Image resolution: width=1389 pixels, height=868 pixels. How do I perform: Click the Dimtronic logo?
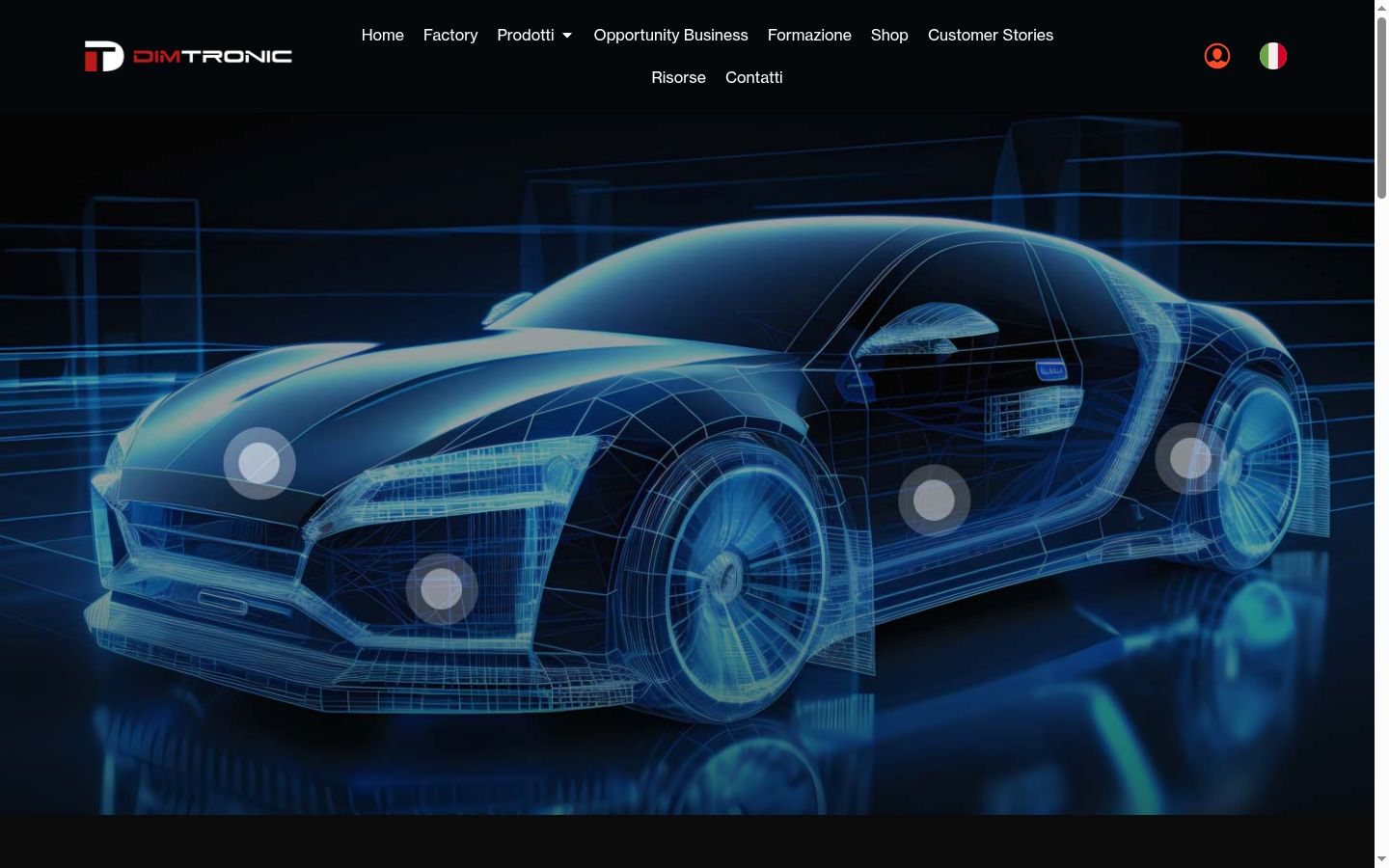point(188,56)
